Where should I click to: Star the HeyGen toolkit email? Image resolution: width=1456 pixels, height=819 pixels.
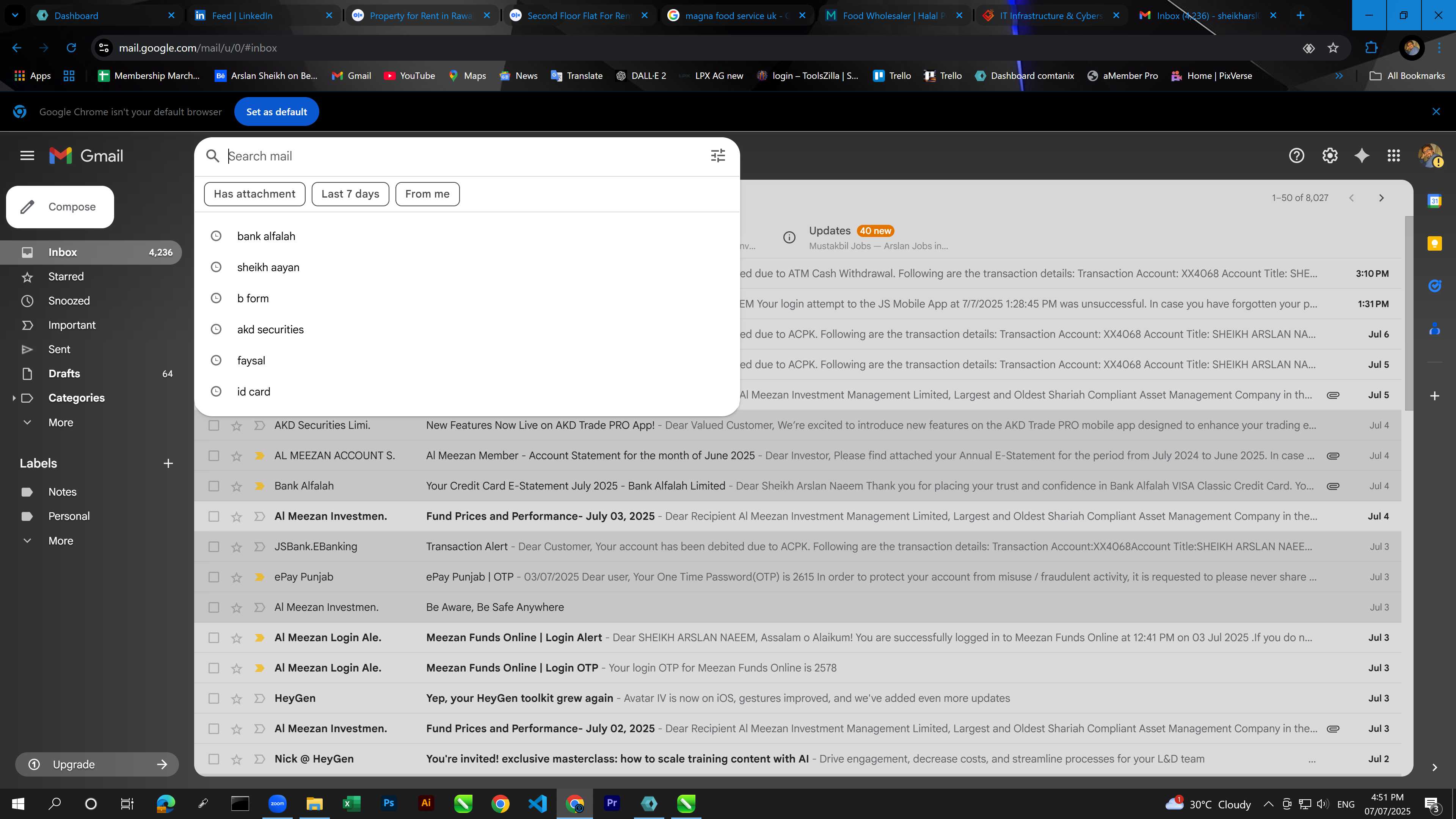(236, 698)
